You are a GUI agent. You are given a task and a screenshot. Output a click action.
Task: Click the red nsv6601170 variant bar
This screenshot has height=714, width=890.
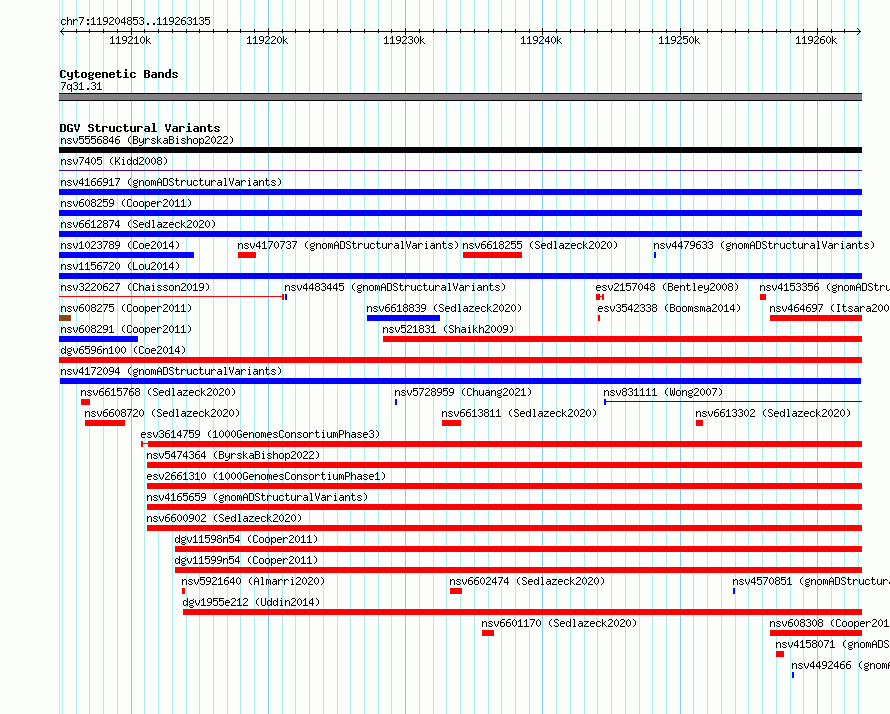coord(488,633)
